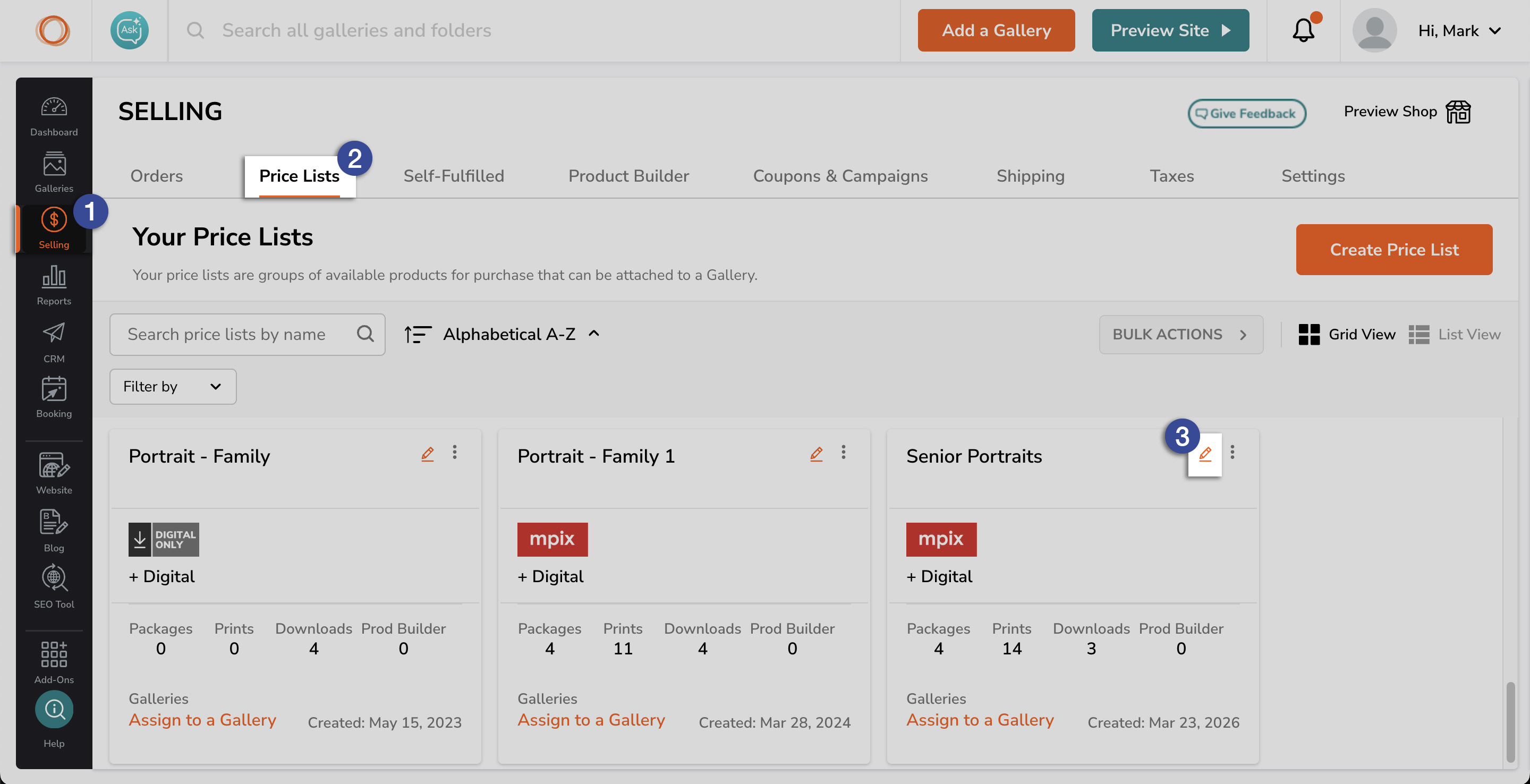Click the Create Price List button
Image resolution: width=1530 pixels, height=784 pixels.
(x=1394, y=250)
